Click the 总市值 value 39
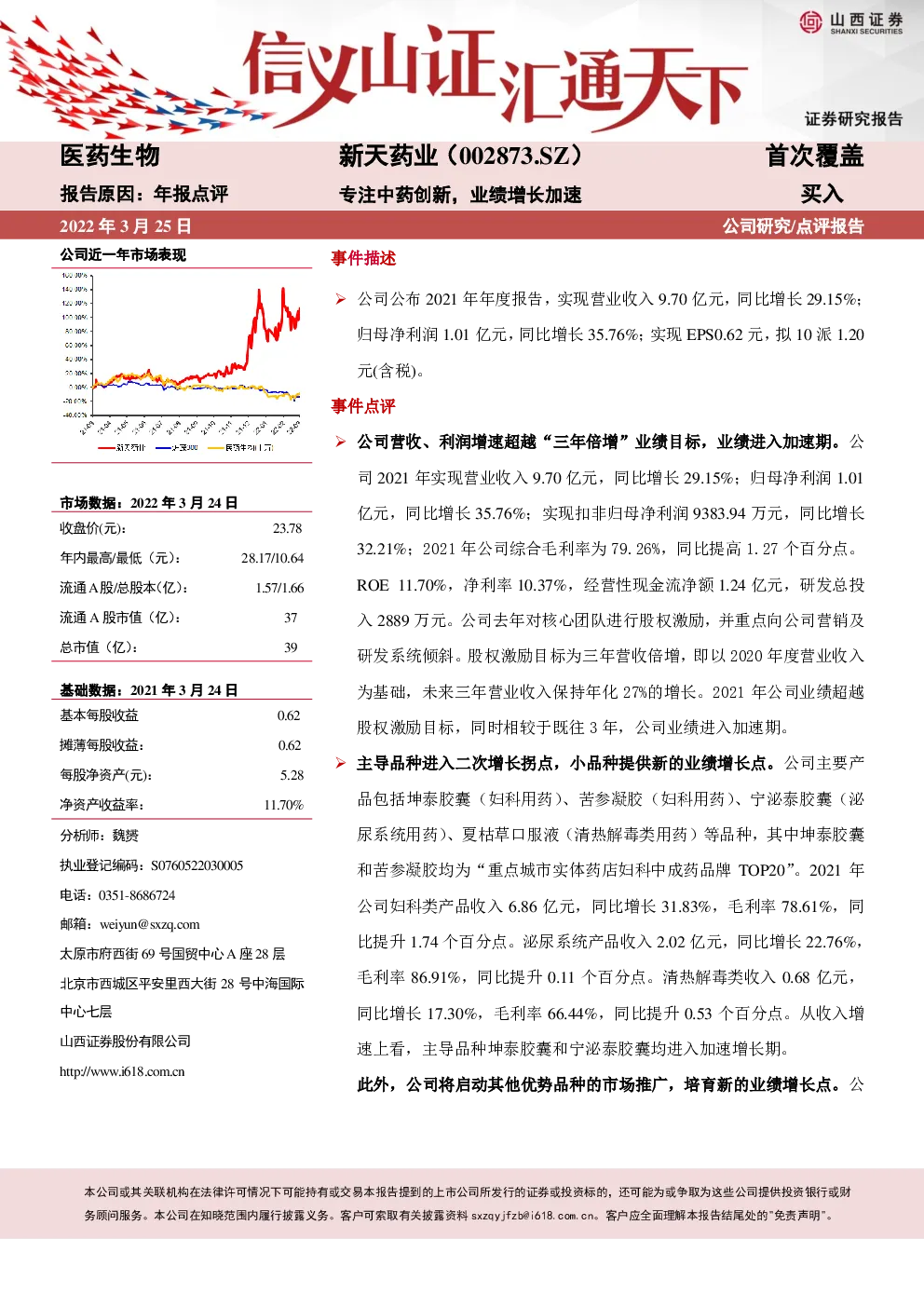924x1307 pixels. (291, 647)
